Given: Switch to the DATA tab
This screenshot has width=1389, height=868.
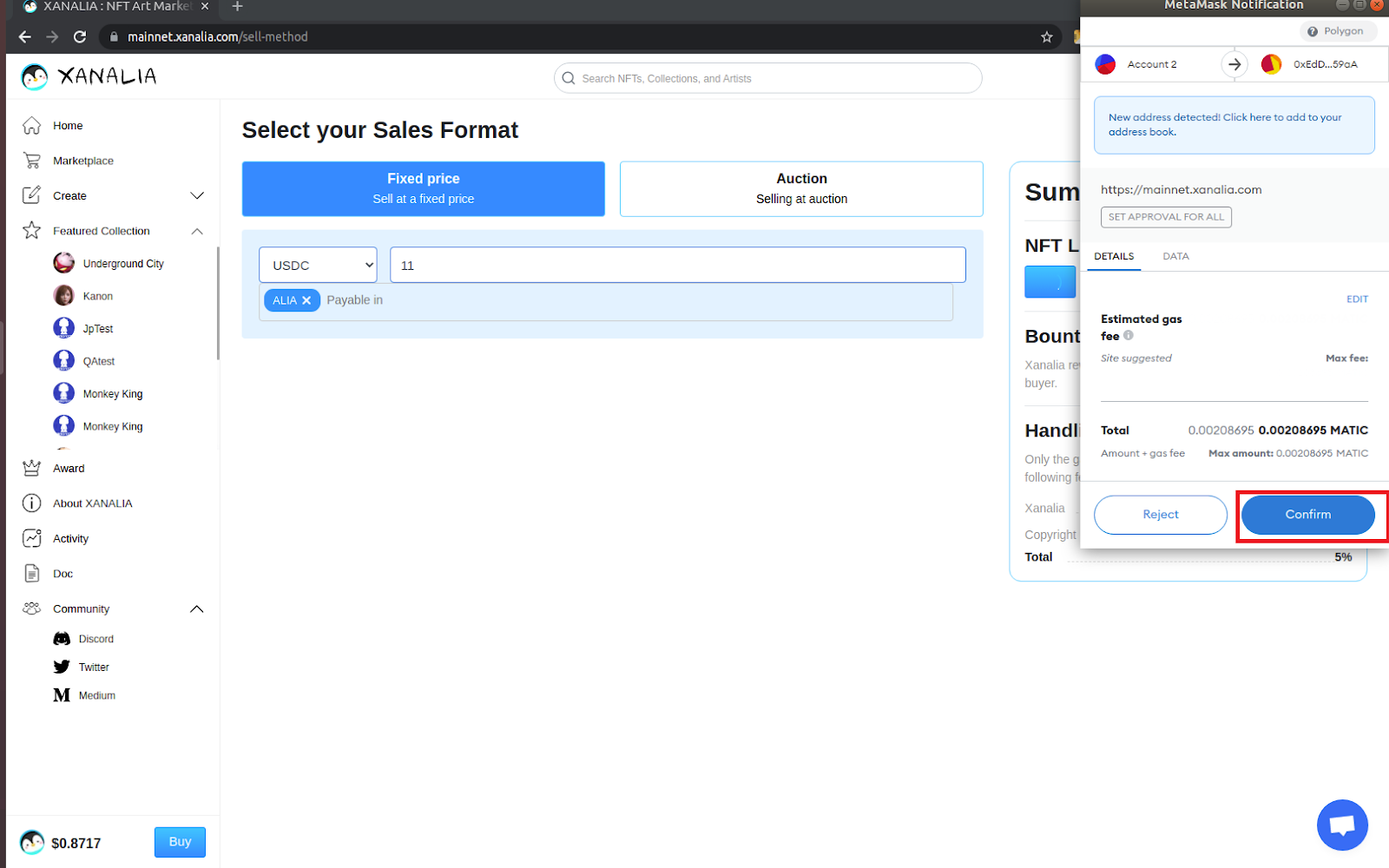Looking at the screenshot, I should click(1176, 256).
